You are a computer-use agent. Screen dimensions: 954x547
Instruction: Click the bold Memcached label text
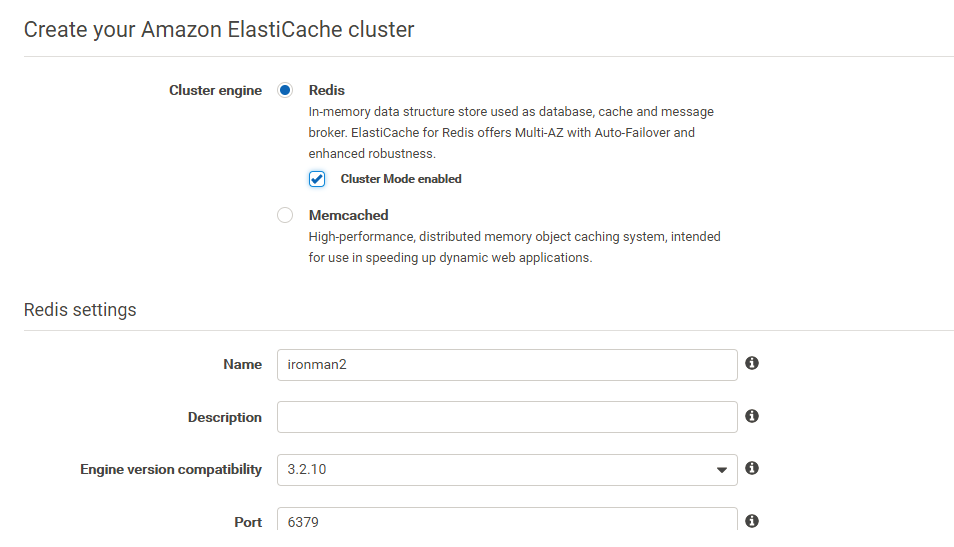[348, 215]
